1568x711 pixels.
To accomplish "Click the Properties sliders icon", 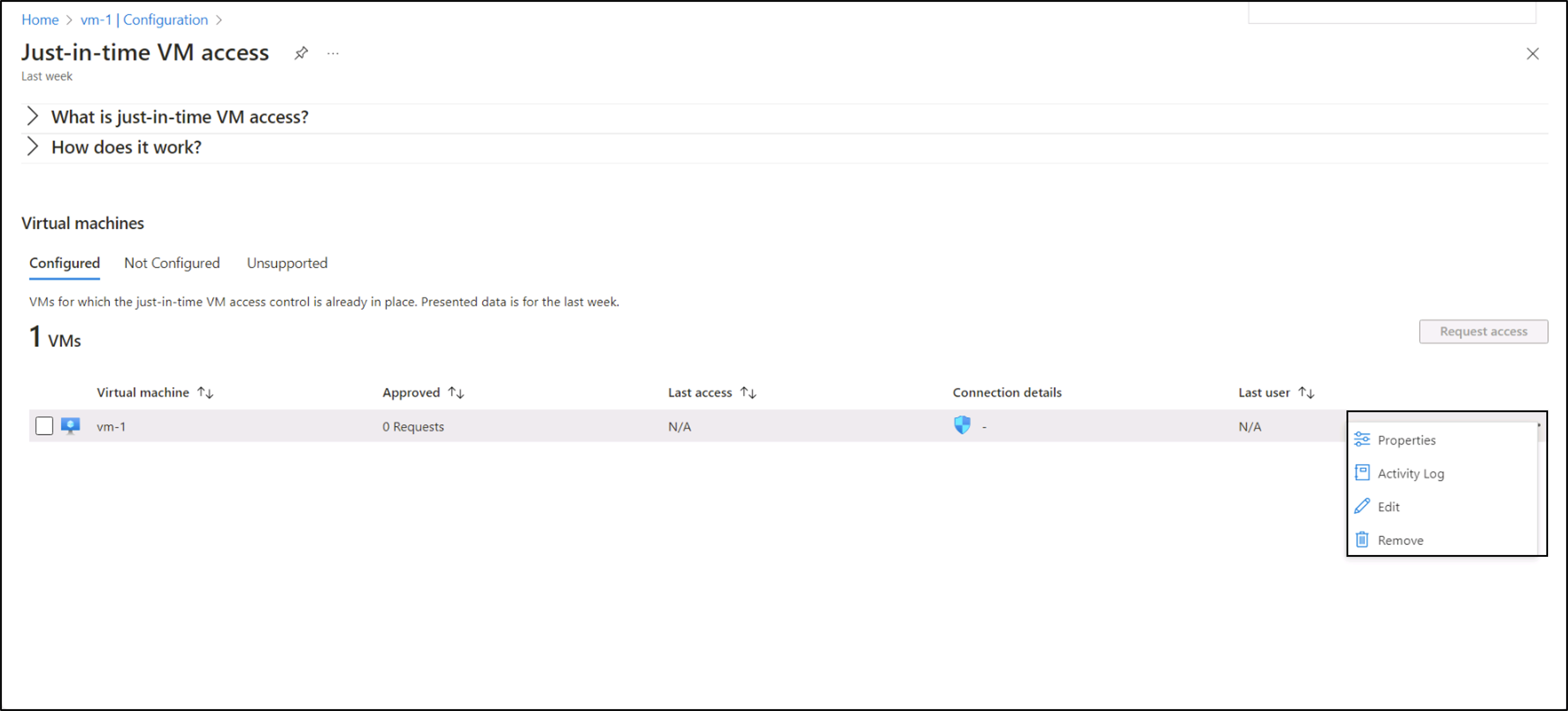I will (x=1362, y=439).
